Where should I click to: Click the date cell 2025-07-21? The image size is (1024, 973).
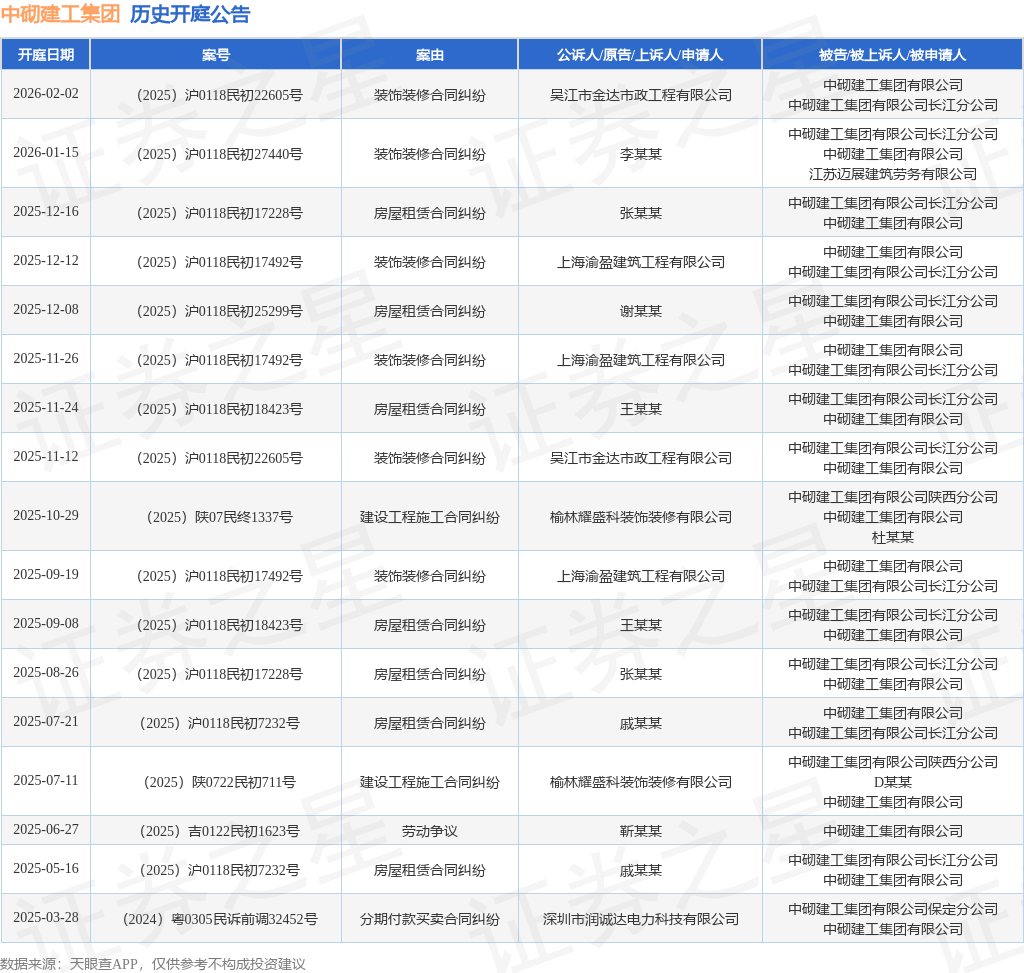(x=46, y=722)
